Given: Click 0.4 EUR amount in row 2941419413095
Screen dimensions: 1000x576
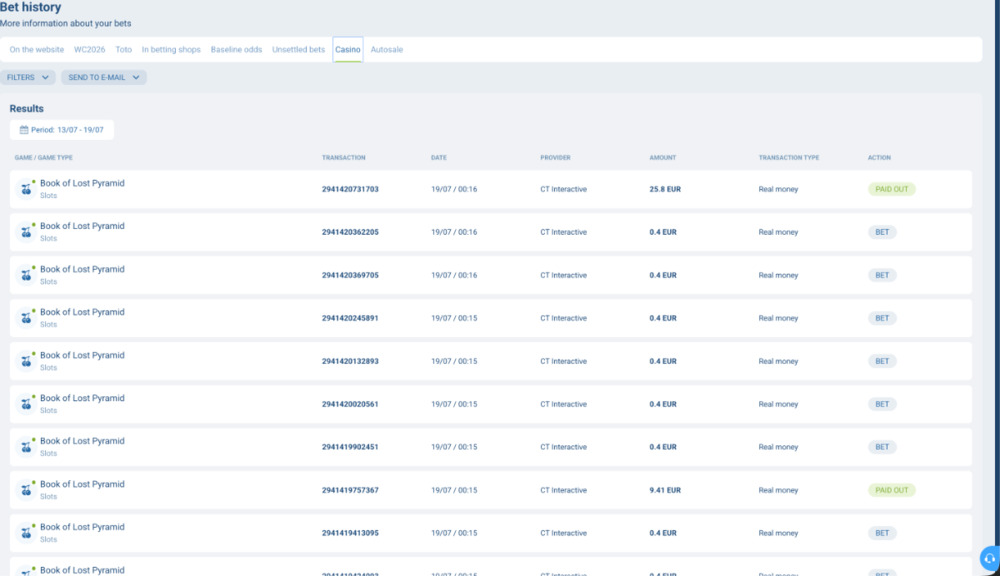Looking at the screenshot, I should (663, 533).
